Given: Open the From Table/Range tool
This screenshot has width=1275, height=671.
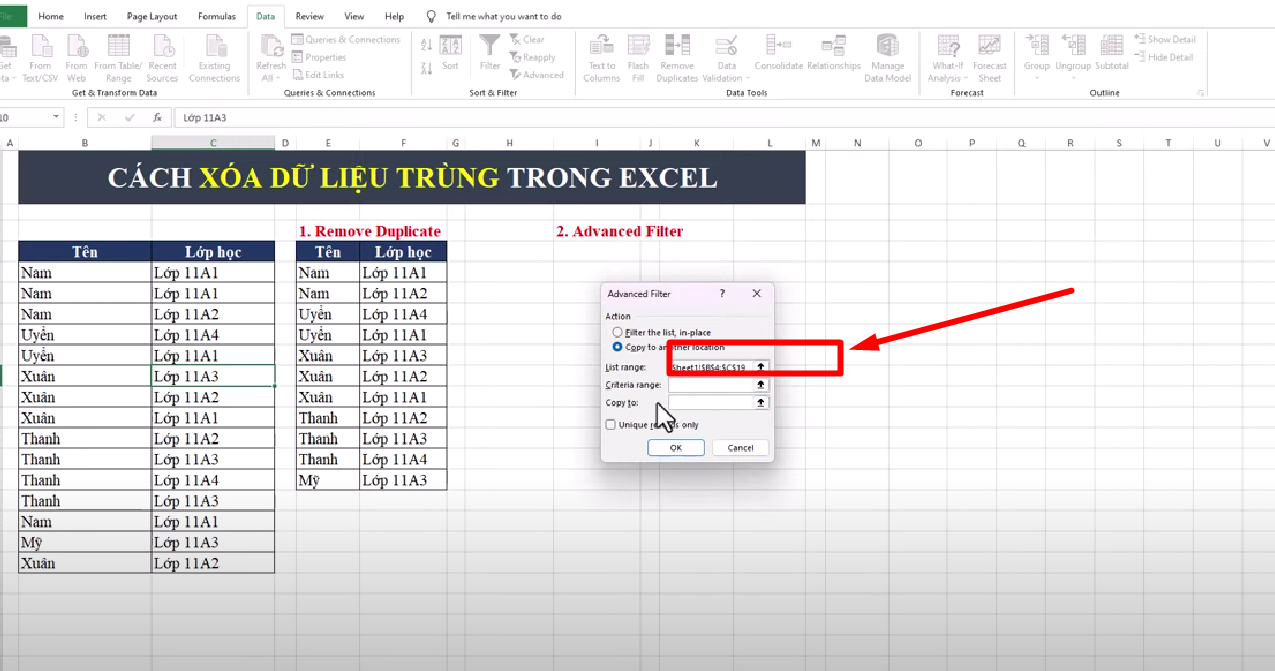Looking at the screenshot, I should [119, 58].
